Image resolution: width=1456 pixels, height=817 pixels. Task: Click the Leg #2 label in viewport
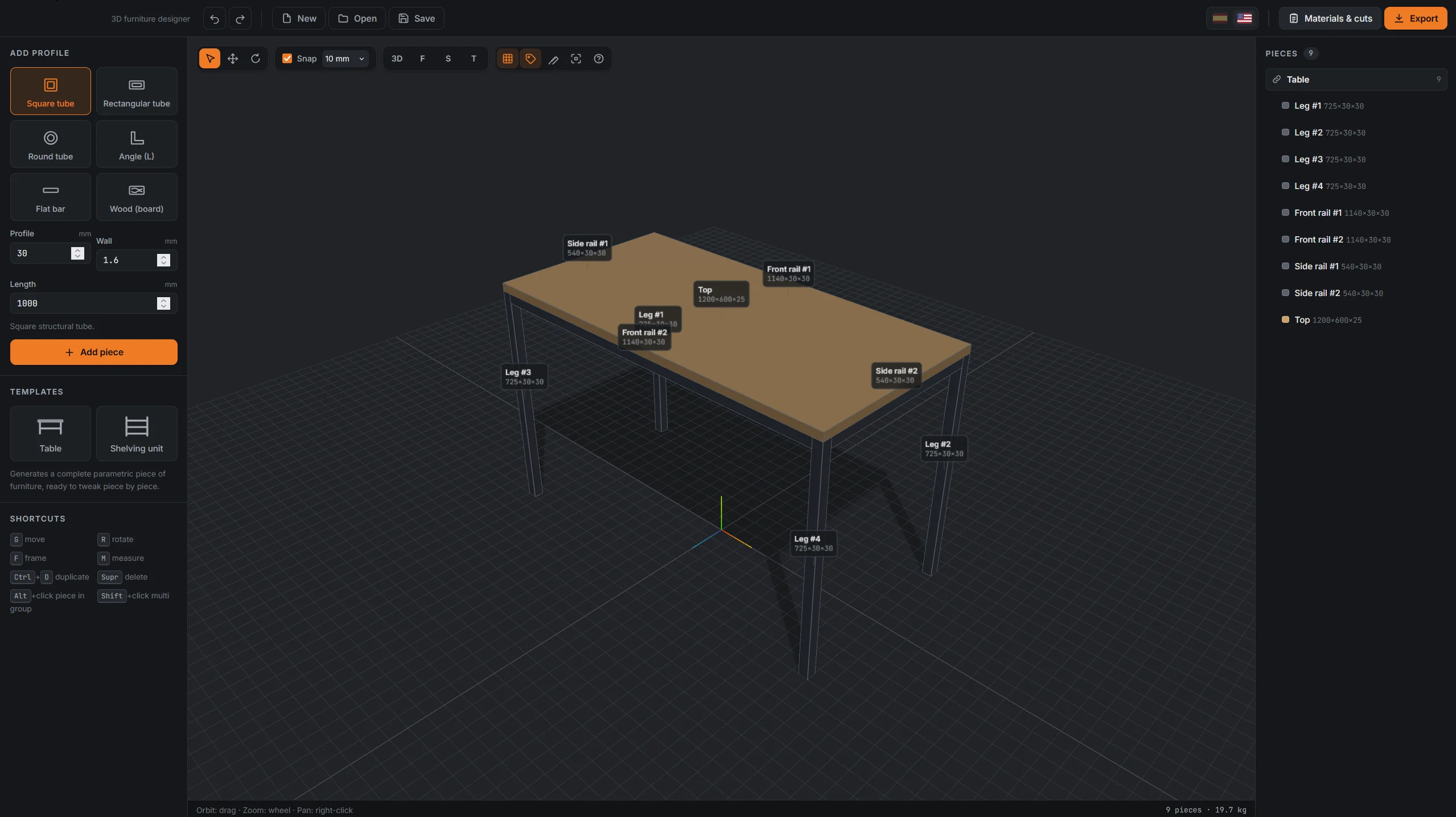[x=944, y=449]
